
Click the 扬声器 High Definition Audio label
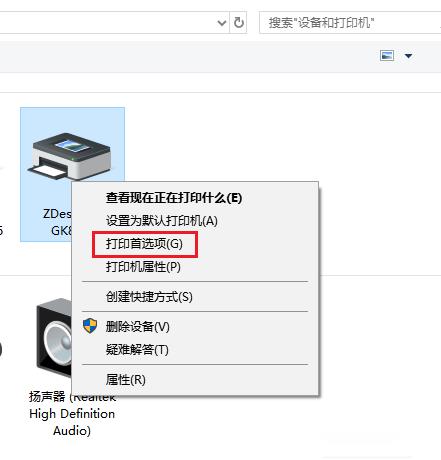(x=72, y=414)
